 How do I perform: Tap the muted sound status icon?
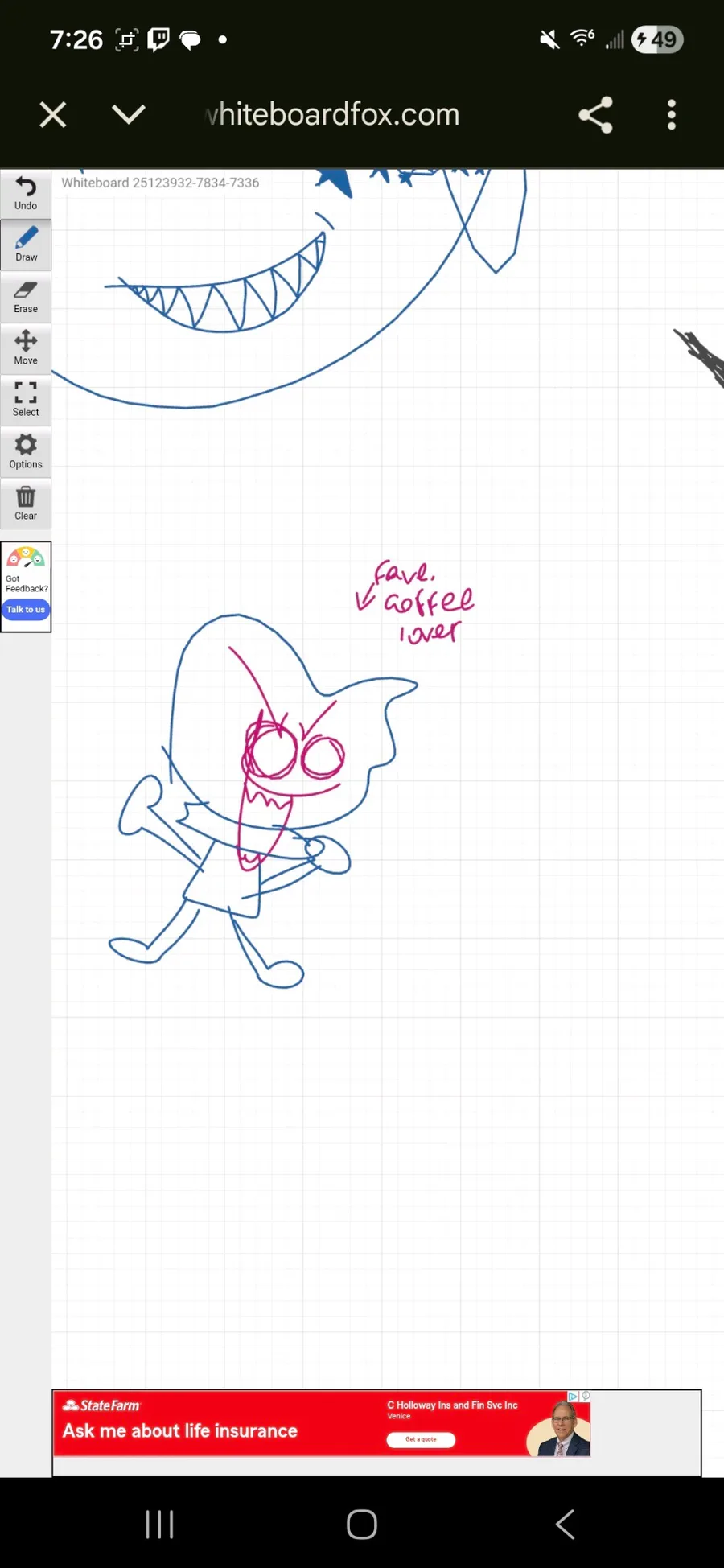549,39
